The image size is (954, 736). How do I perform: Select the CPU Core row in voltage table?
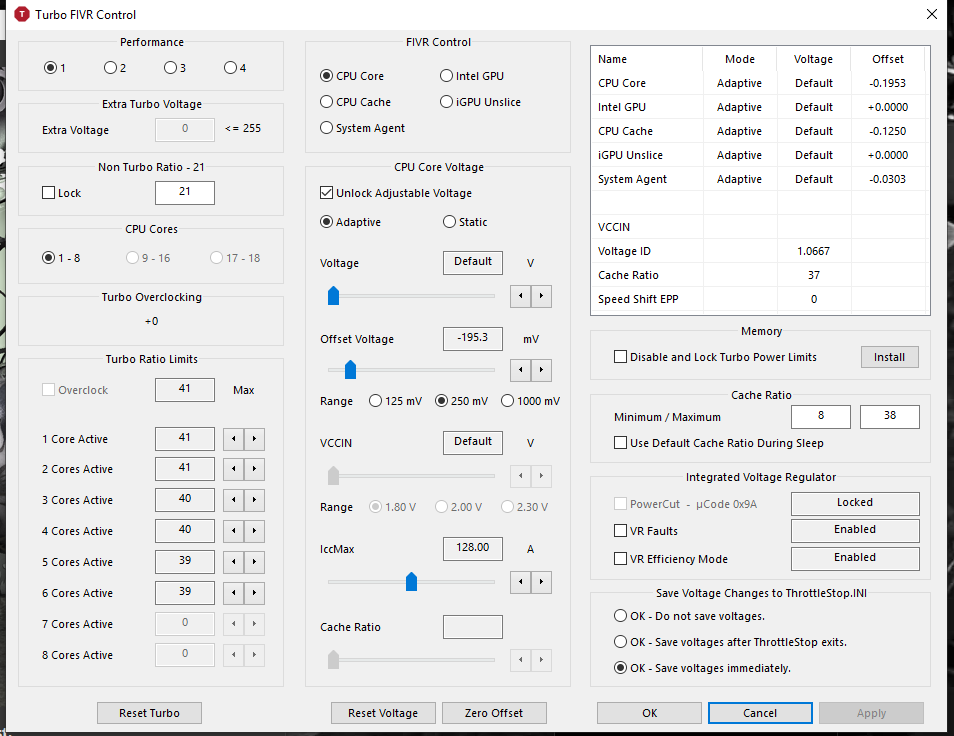click(x=760, y=83)
